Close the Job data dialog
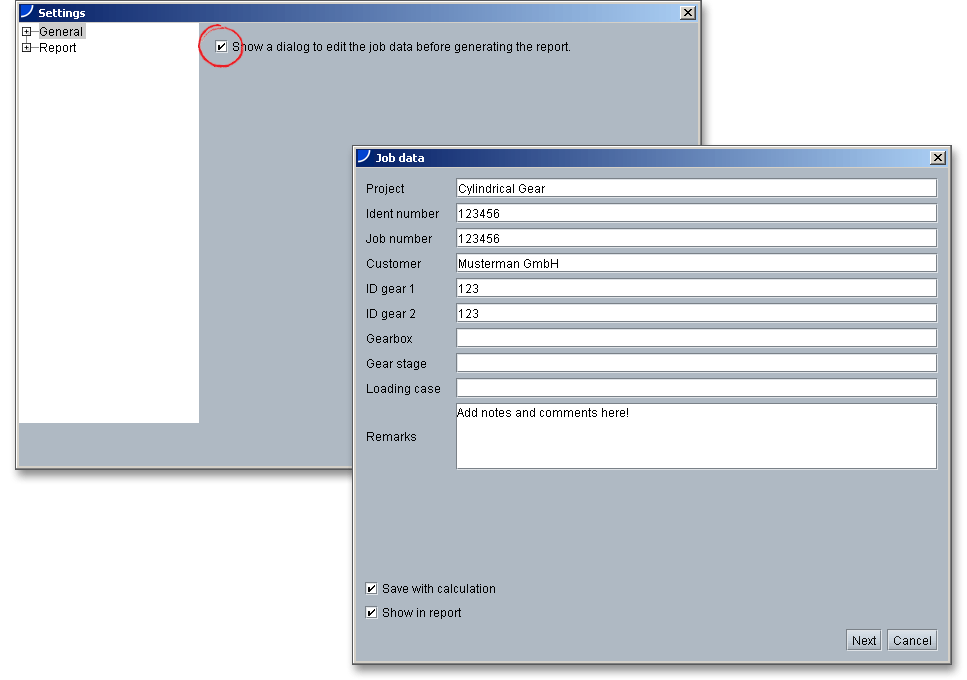 [937, 158]
